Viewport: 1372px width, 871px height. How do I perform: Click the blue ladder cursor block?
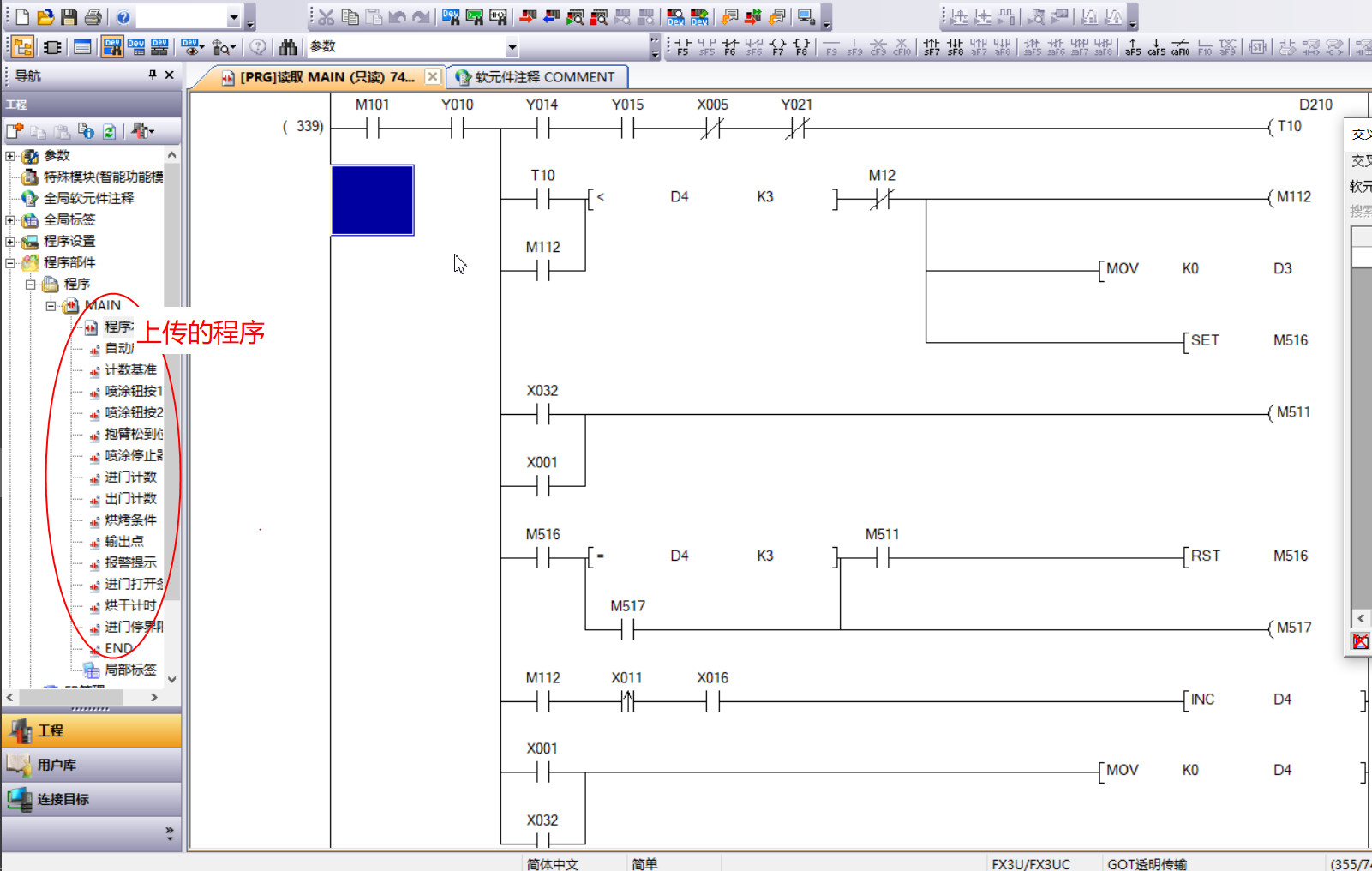point(373,201)
